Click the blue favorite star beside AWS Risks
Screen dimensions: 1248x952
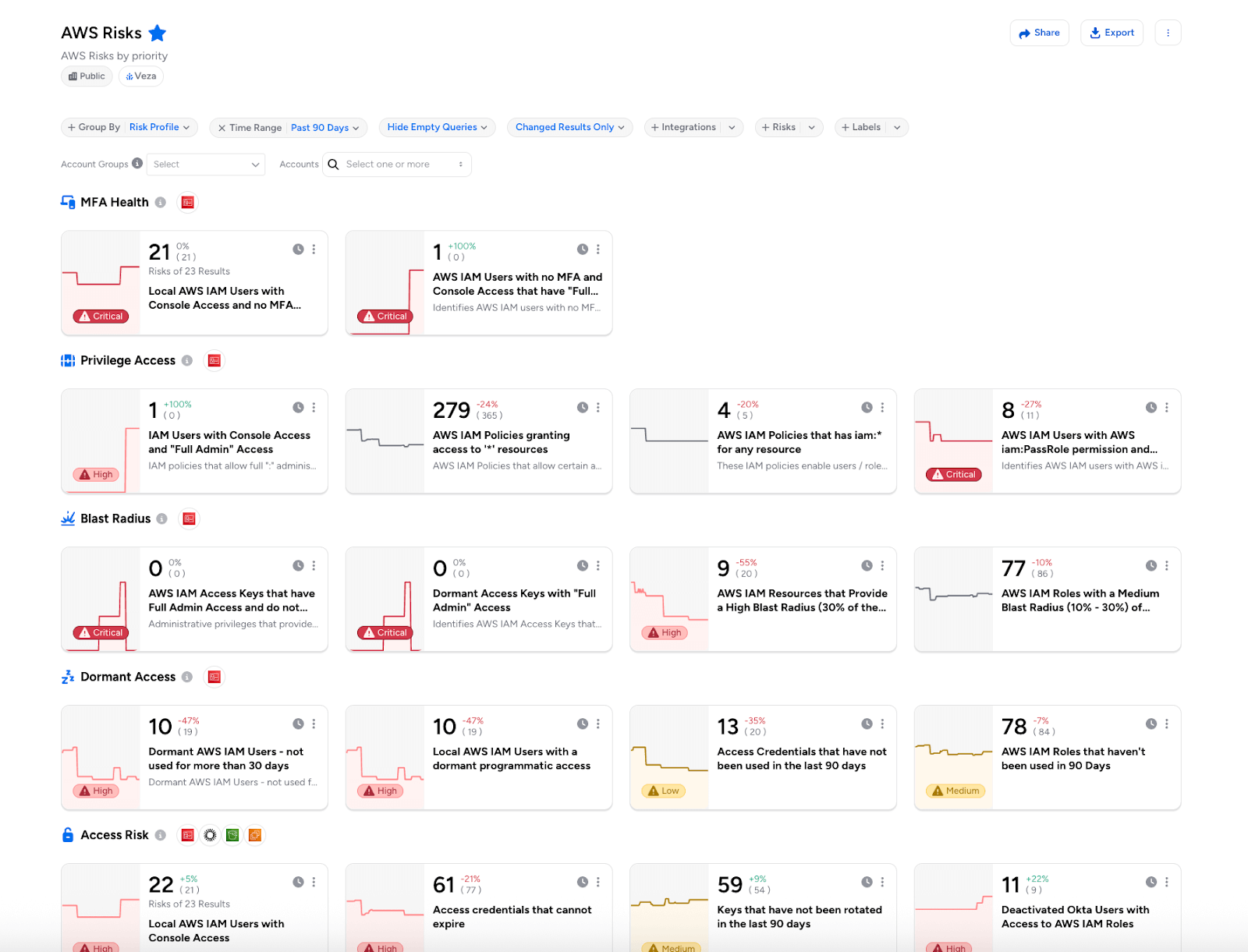pos(158,33)
